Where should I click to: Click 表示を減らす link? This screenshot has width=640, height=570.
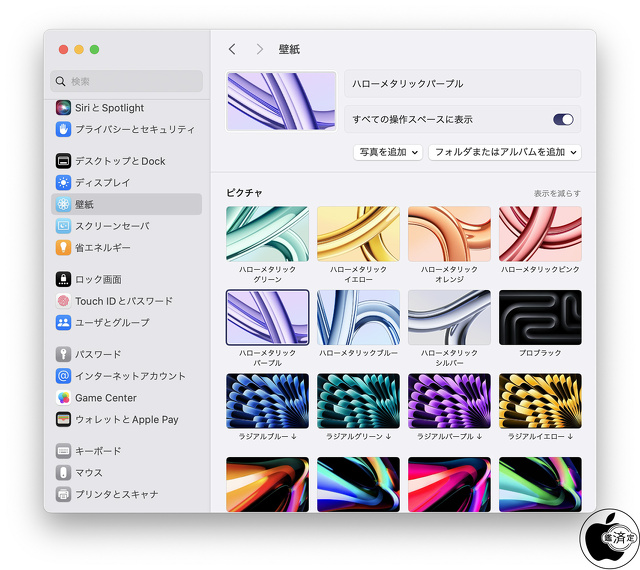point(557,193)
